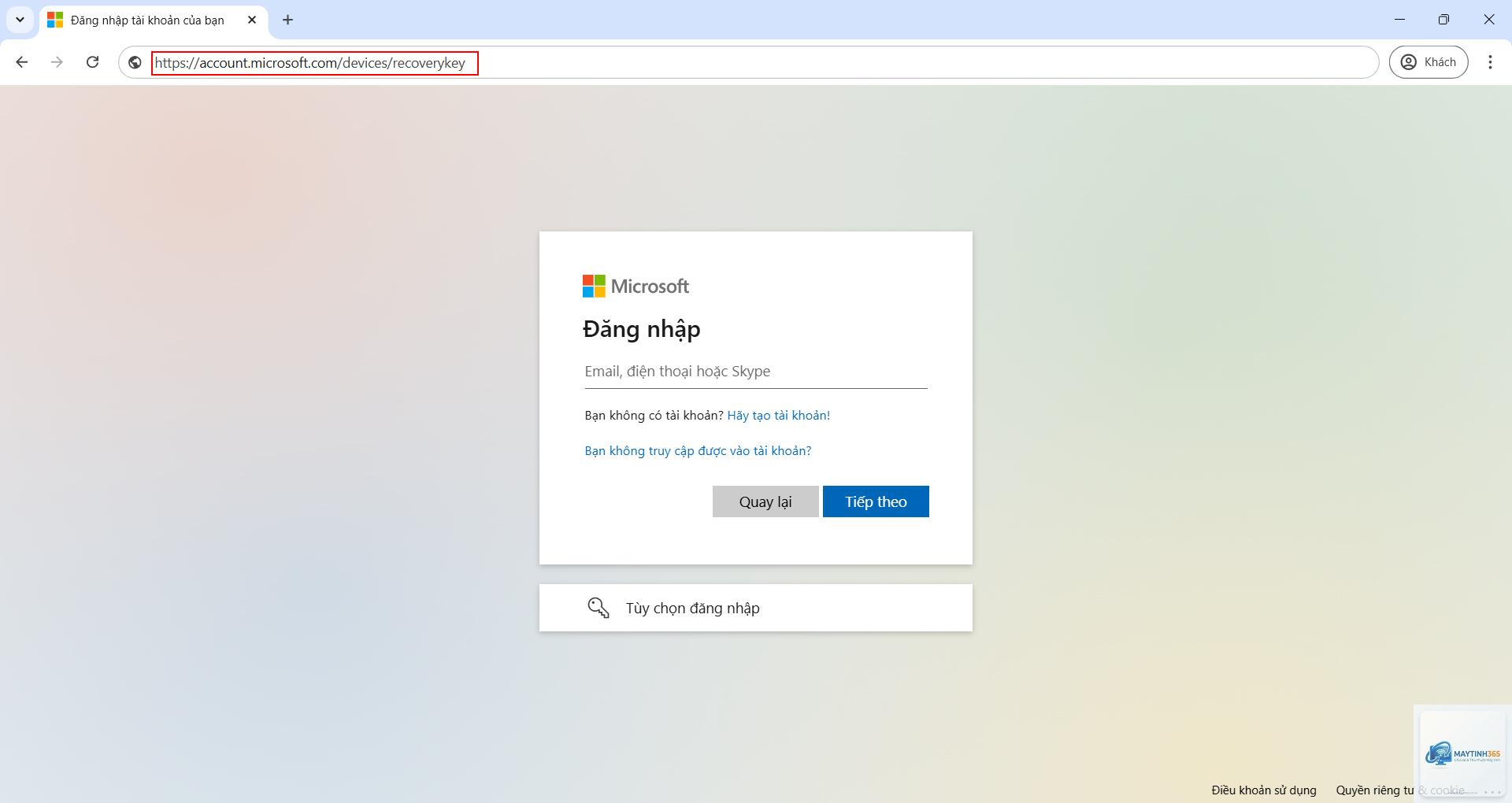
Task: Click the Email, điện thoại hoặc Skype field
Action: tap(756, 372)
